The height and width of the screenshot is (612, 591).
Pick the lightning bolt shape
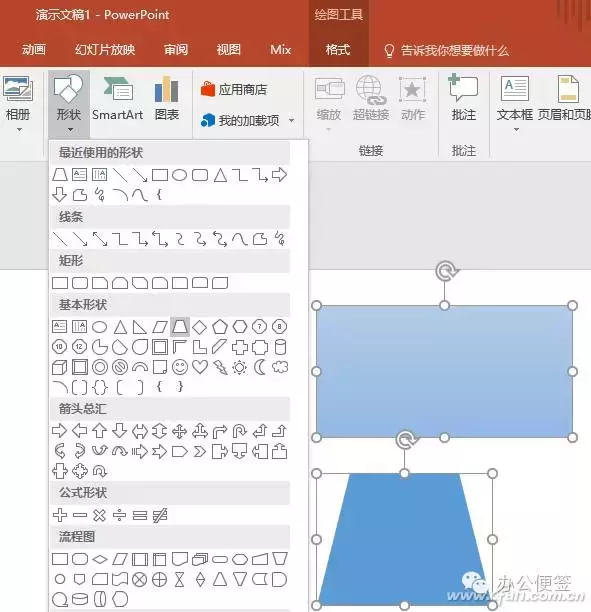point(220,367)
